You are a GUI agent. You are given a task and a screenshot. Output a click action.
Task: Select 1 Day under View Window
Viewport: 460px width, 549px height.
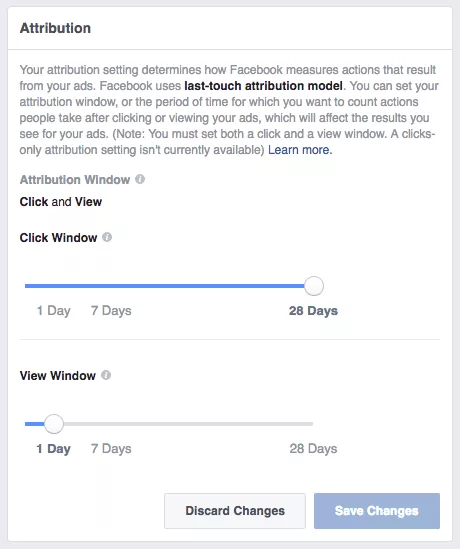(54, 449)
